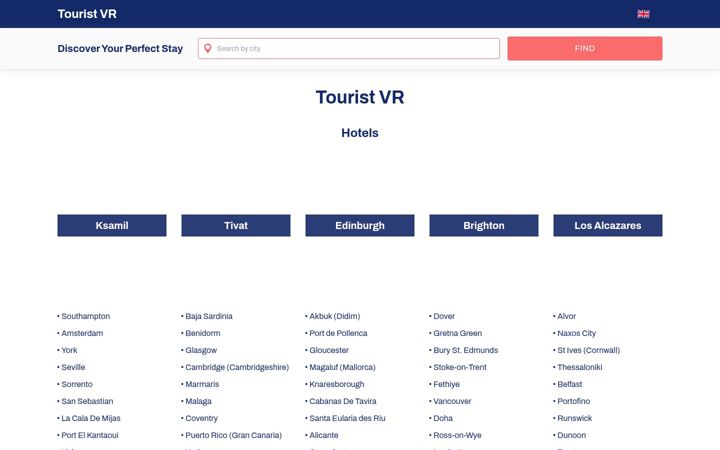Click the UK flag language icon

click(x=643, y=14)
